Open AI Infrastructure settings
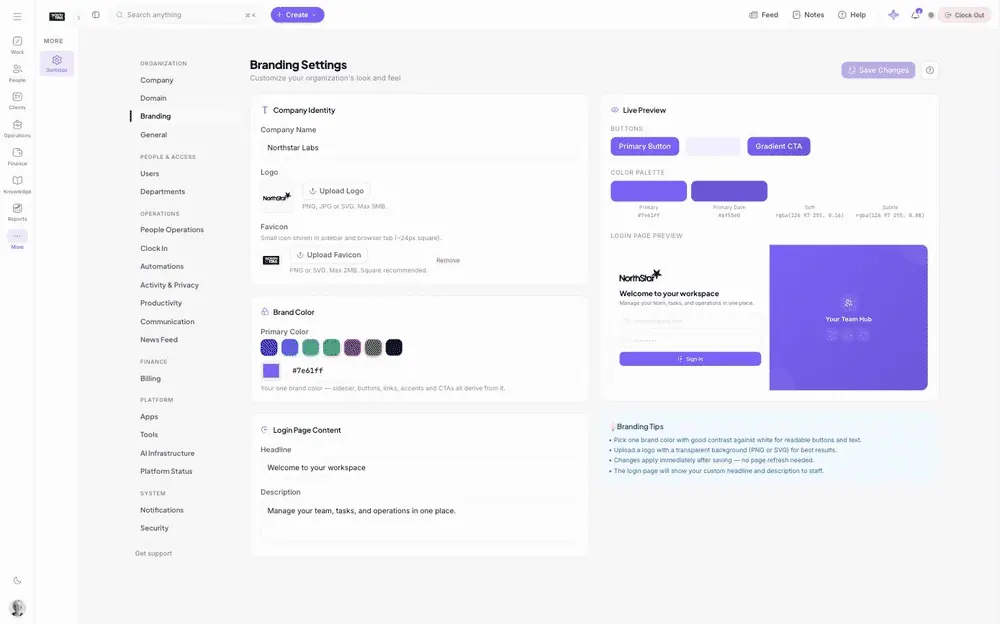Screen dimensions: 1000x624 pos(167,453)
